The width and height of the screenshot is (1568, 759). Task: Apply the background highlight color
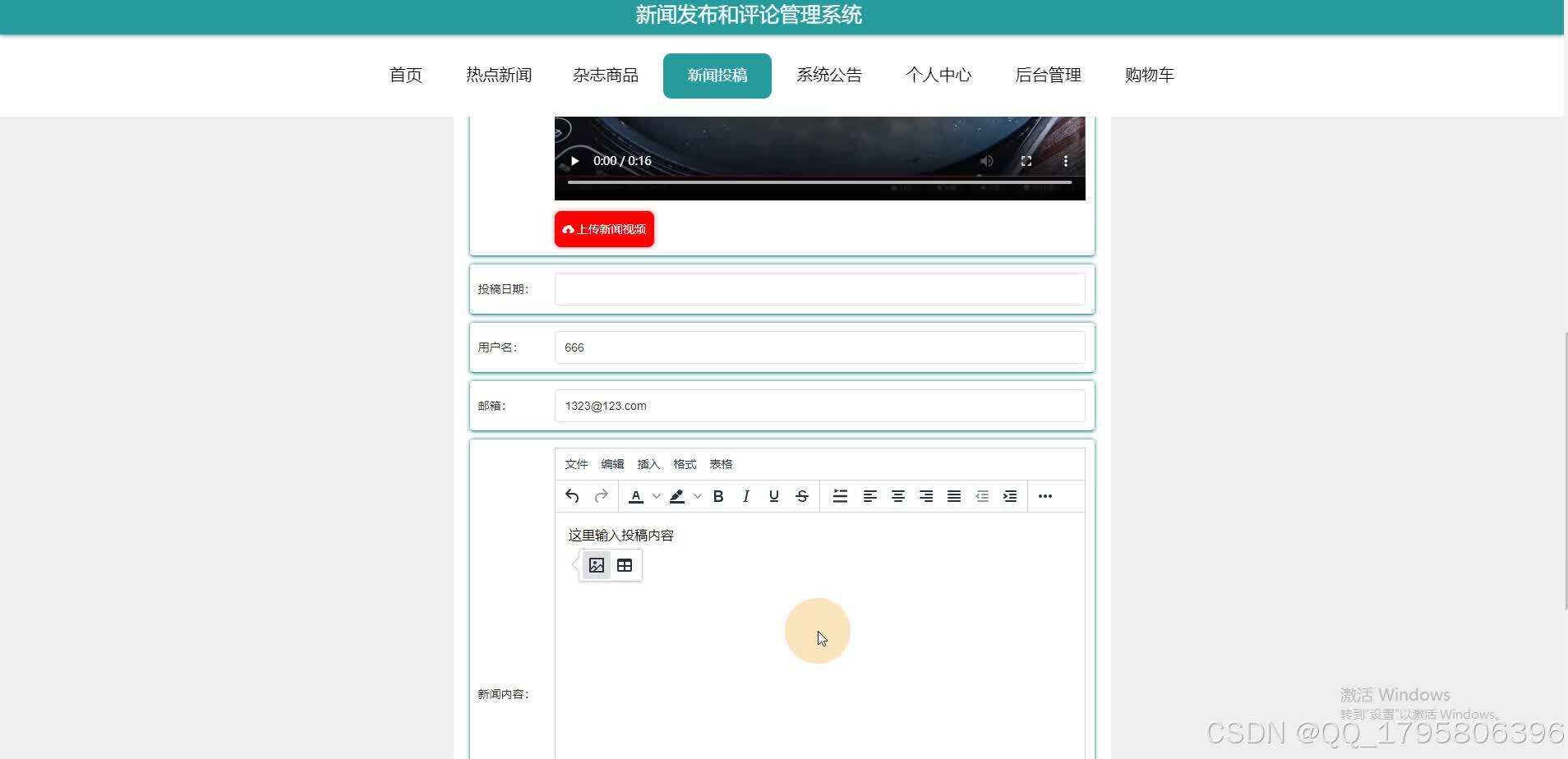click(x=677, y=496)
